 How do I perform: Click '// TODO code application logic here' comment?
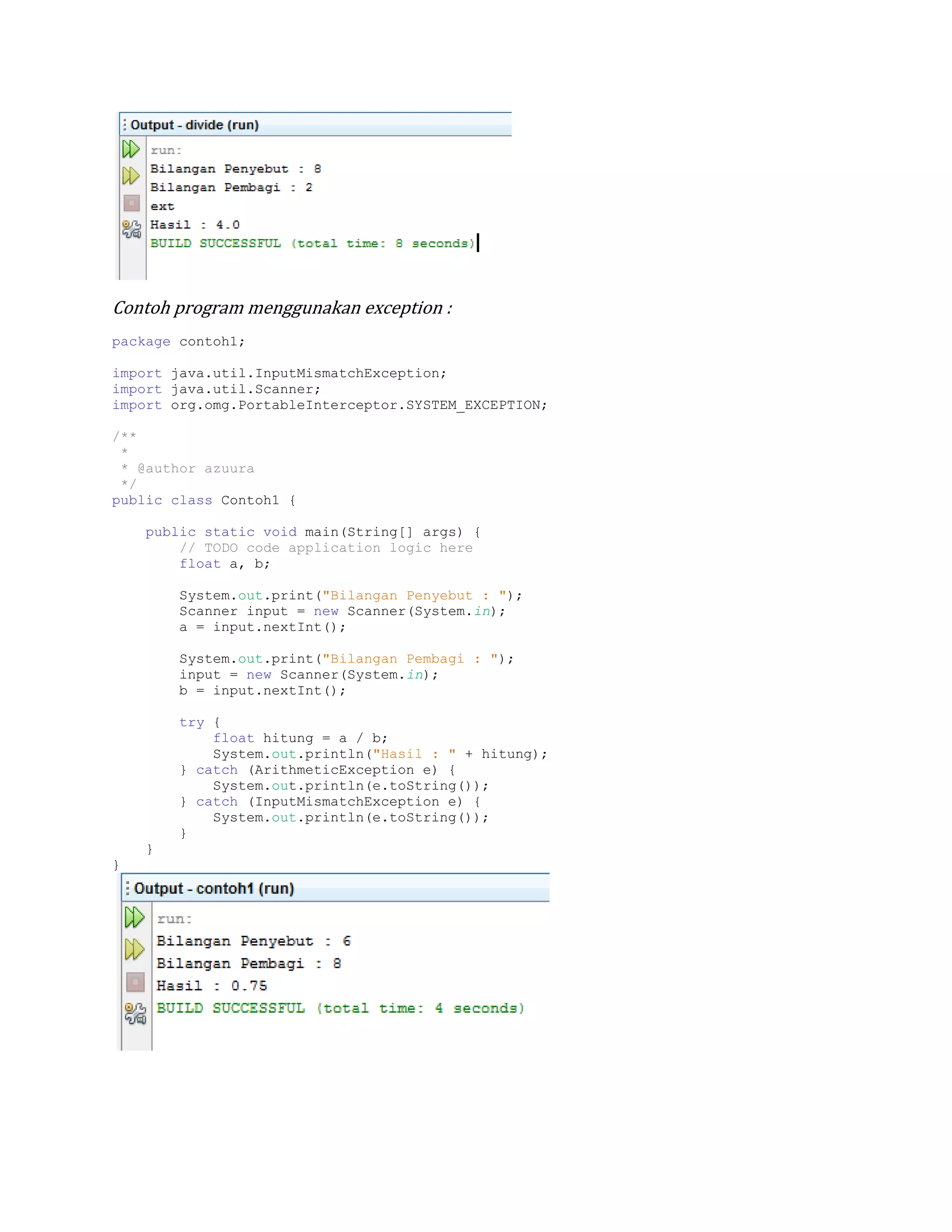click(x=326, y=548)
